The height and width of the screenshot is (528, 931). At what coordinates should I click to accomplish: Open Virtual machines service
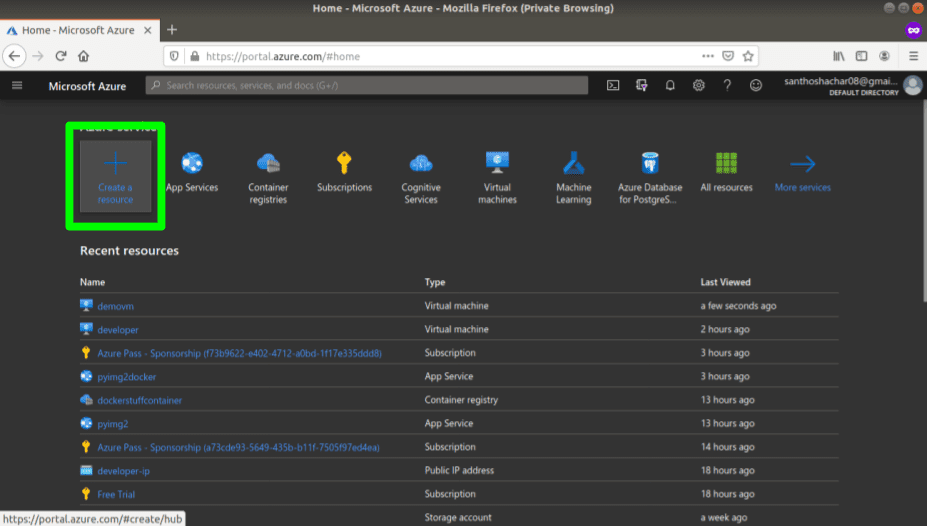[x=498, y=178]
